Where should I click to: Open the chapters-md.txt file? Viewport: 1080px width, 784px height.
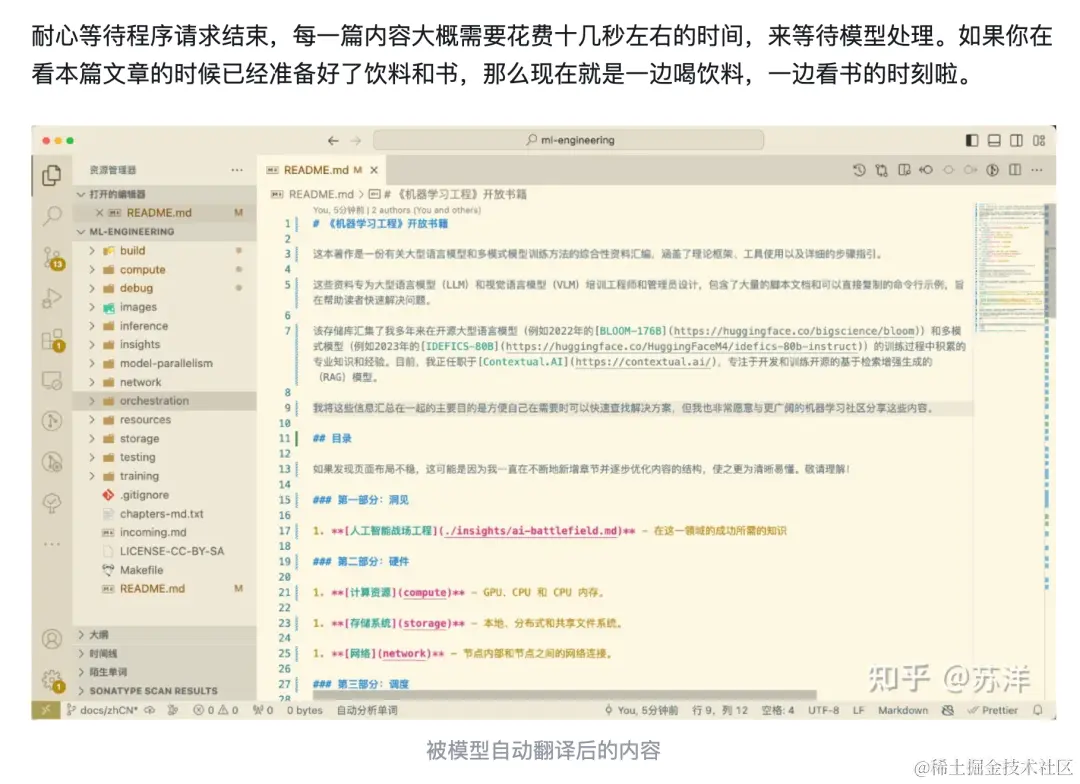[x=165, y=514]
